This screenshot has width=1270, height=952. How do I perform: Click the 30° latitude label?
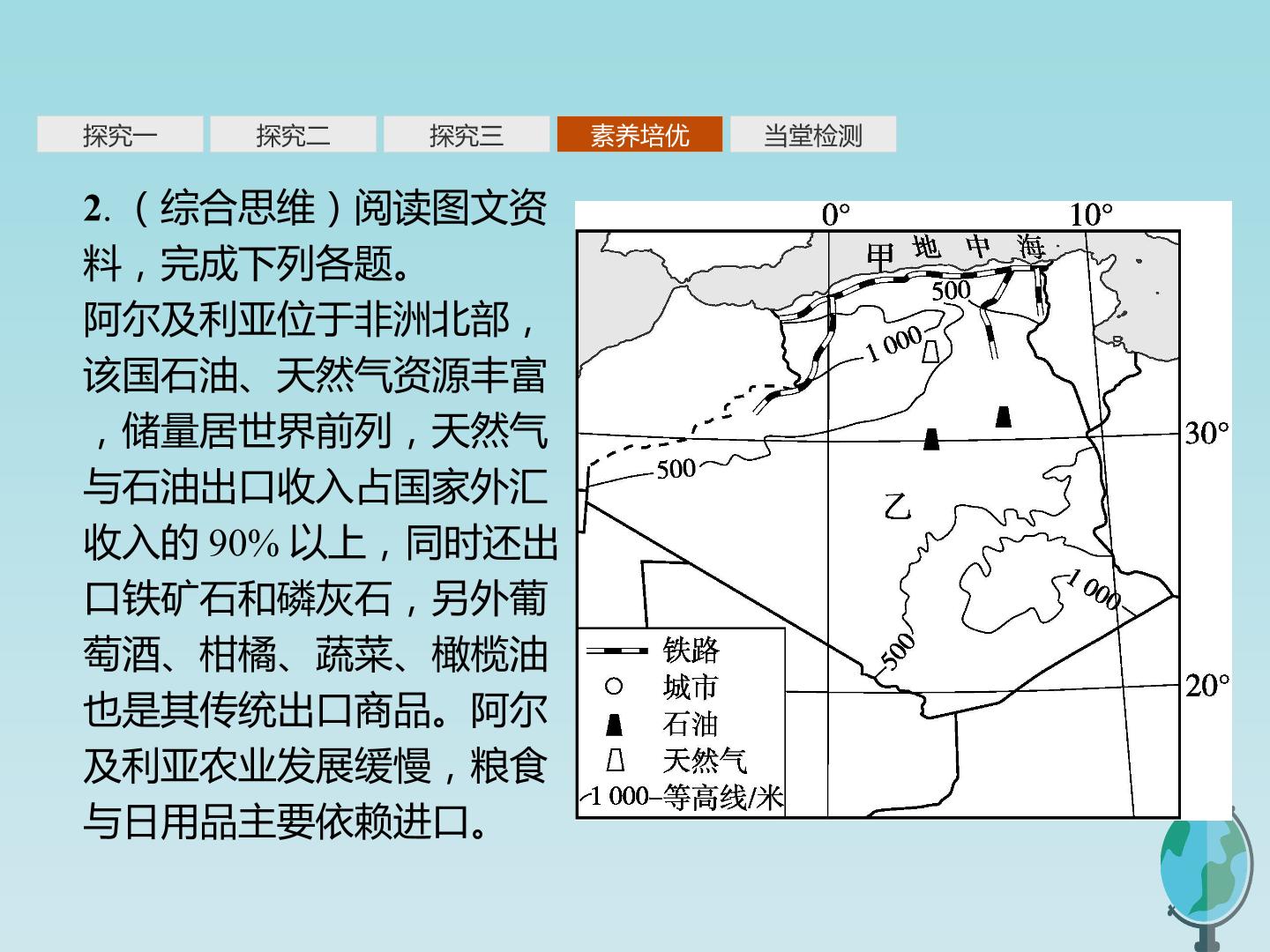[1206, 433]
